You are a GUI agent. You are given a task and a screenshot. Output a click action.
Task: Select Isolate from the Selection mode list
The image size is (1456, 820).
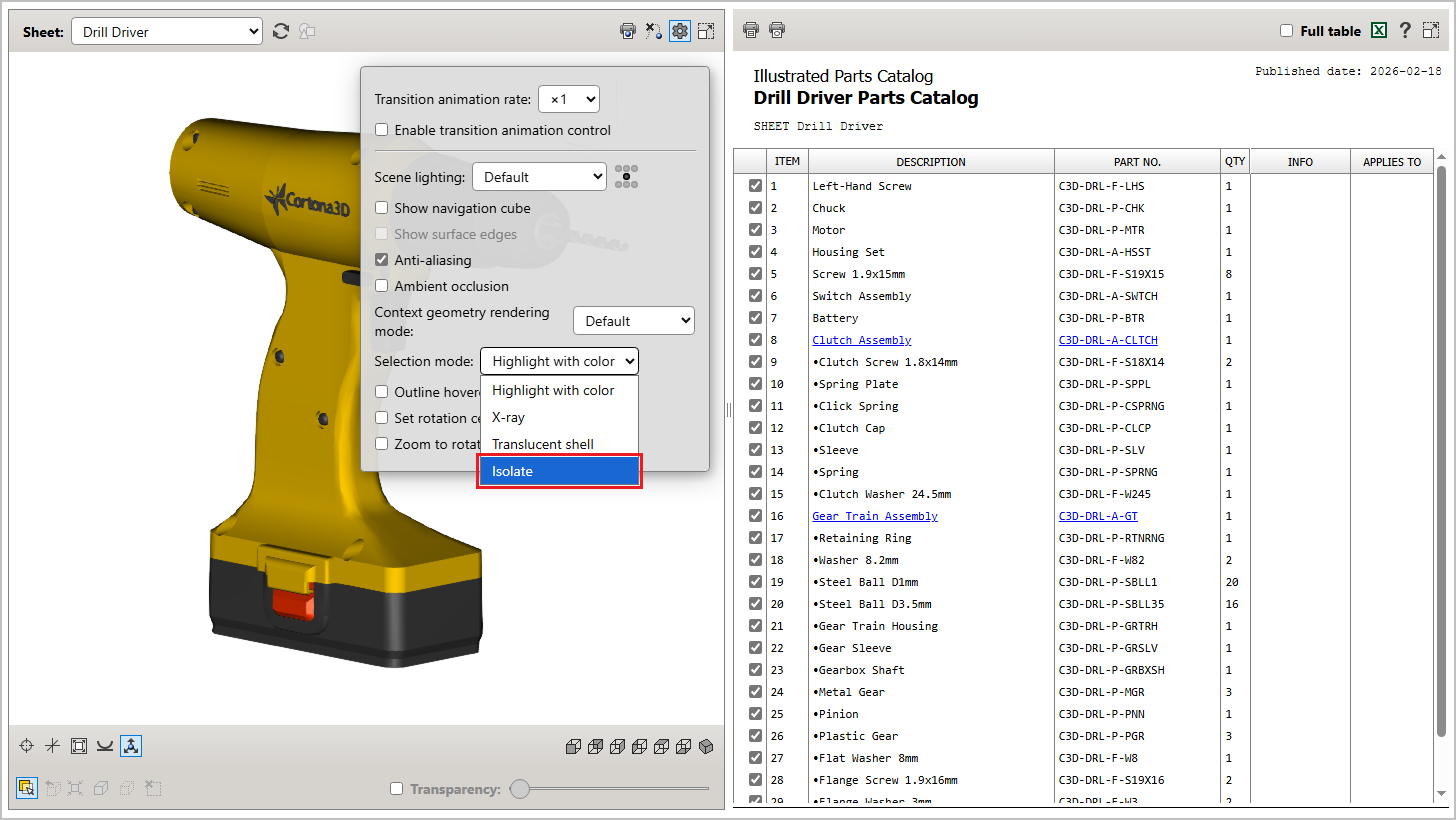coord(559,471)
